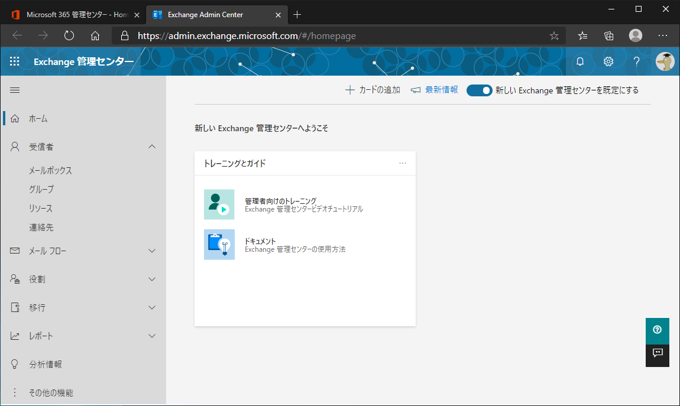Open the トレーニングとガイド card options ellipsis
The image size is (680, 406).
point(402,163)
